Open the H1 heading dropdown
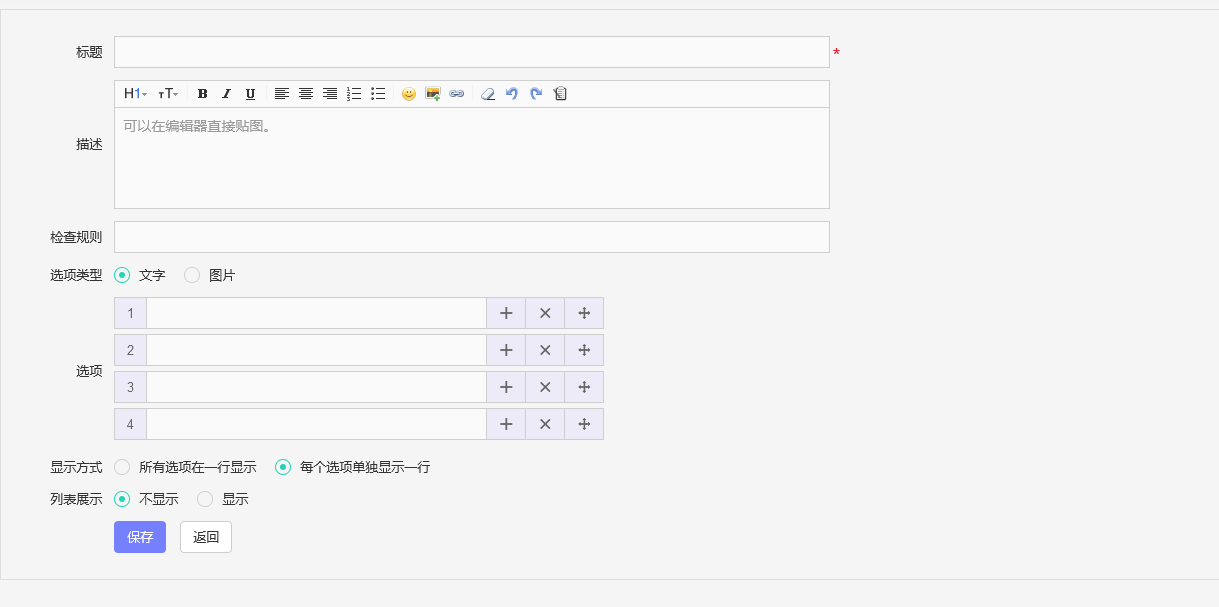Screen dimensions: 1219x607 [135, 94]
